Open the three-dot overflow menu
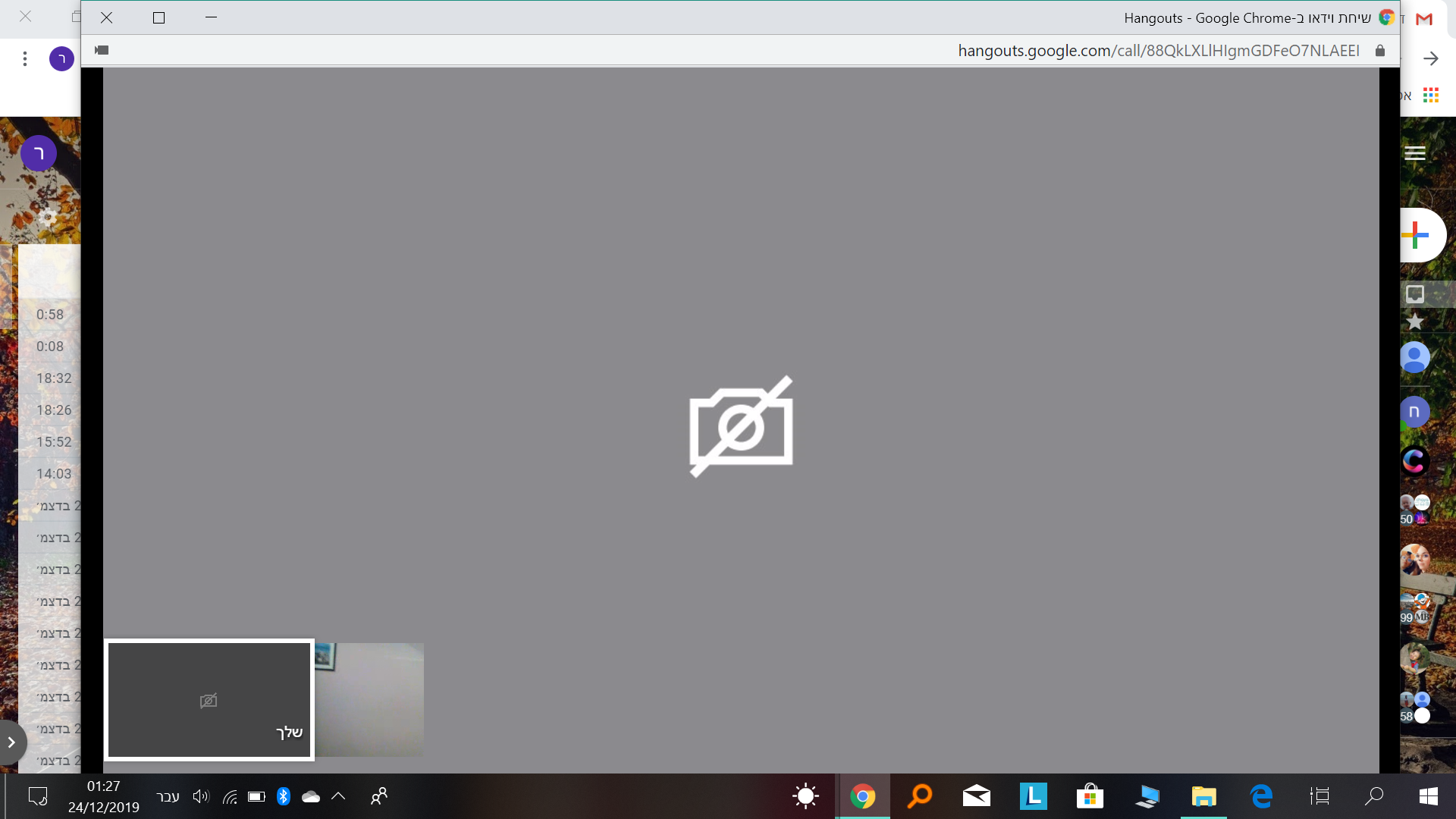 click(25, 58)
